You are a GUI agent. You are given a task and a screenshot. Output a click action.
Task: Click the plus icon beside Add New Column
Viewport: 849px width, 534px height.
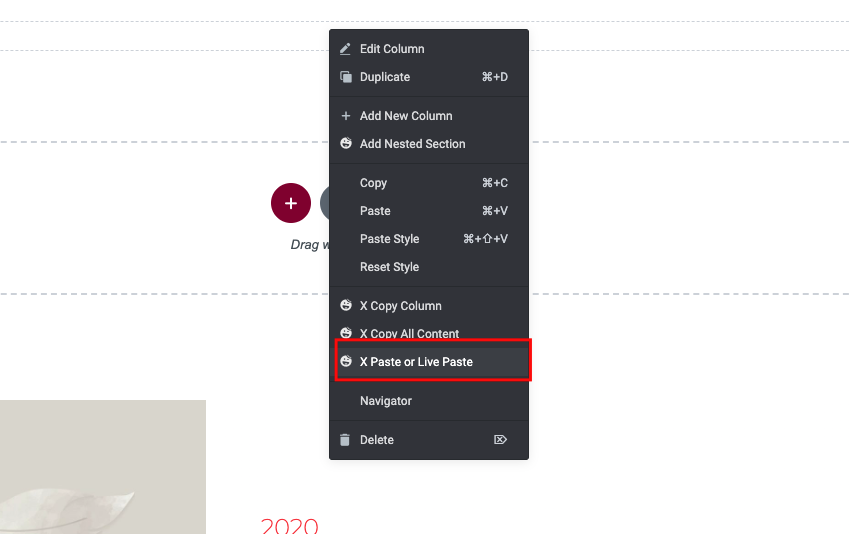point(345,115)
